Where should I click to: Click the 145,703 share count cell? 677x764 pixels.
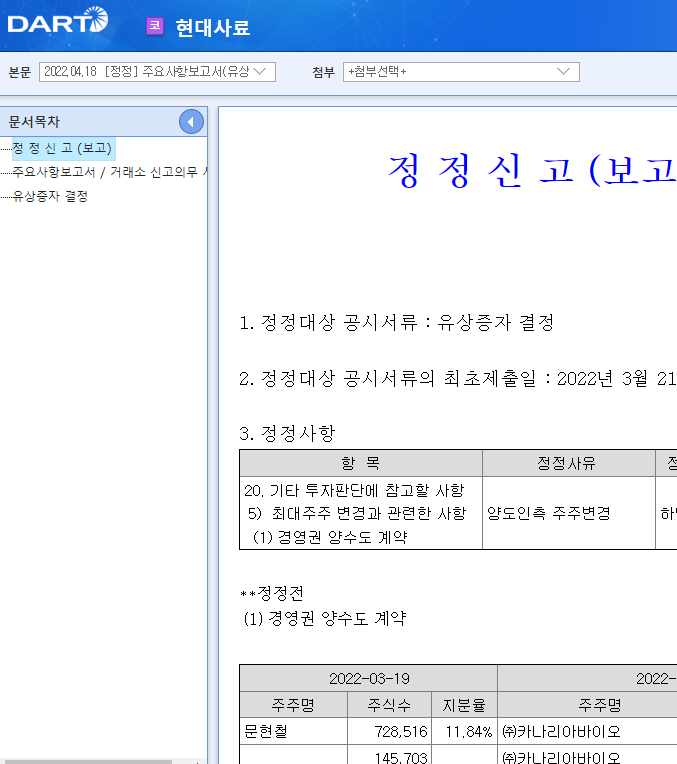click(x=389, y=755)
